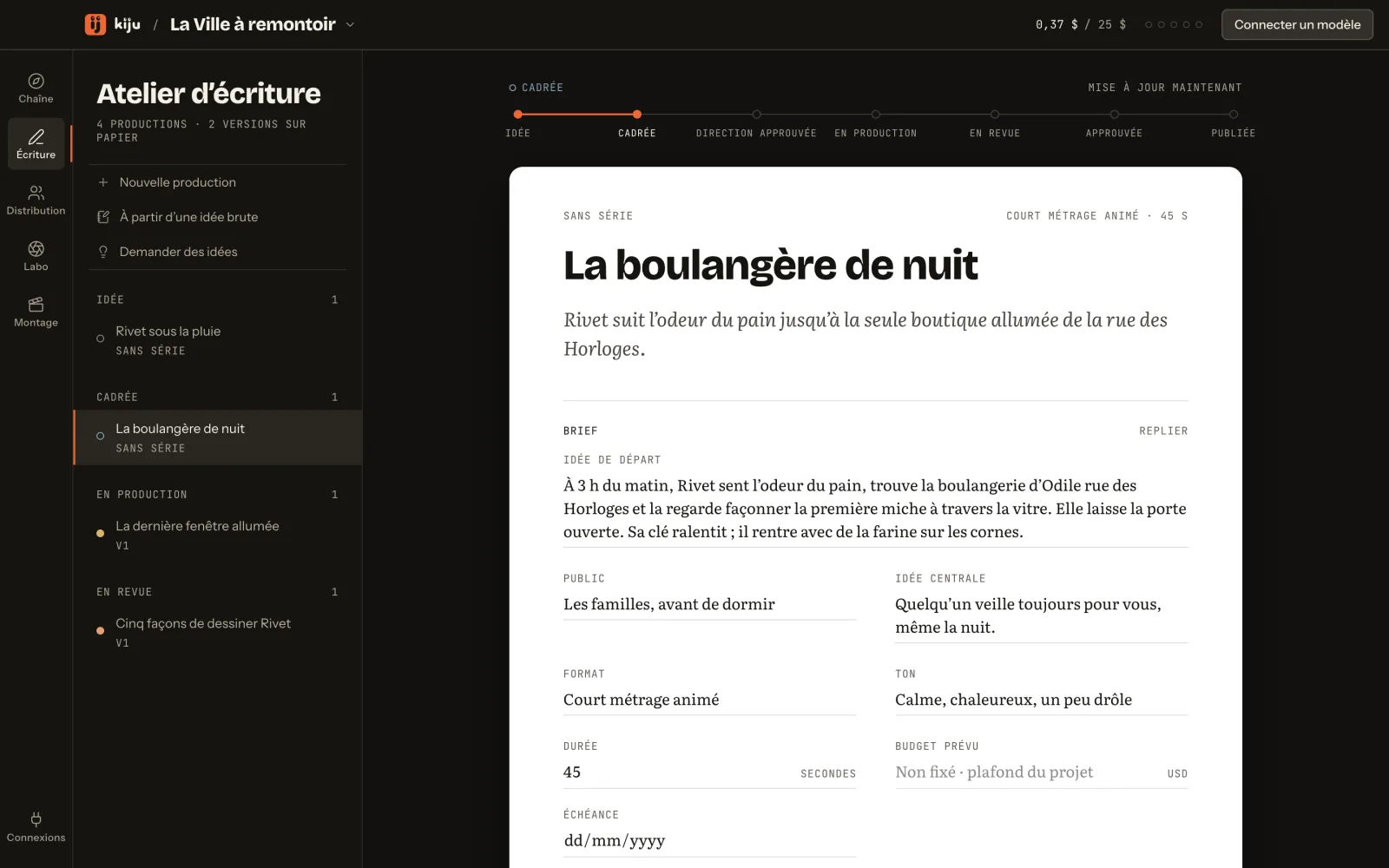Click the Durée field showing 45
The width and height of the screenshot is (1389, 868).
coord(709,773)
